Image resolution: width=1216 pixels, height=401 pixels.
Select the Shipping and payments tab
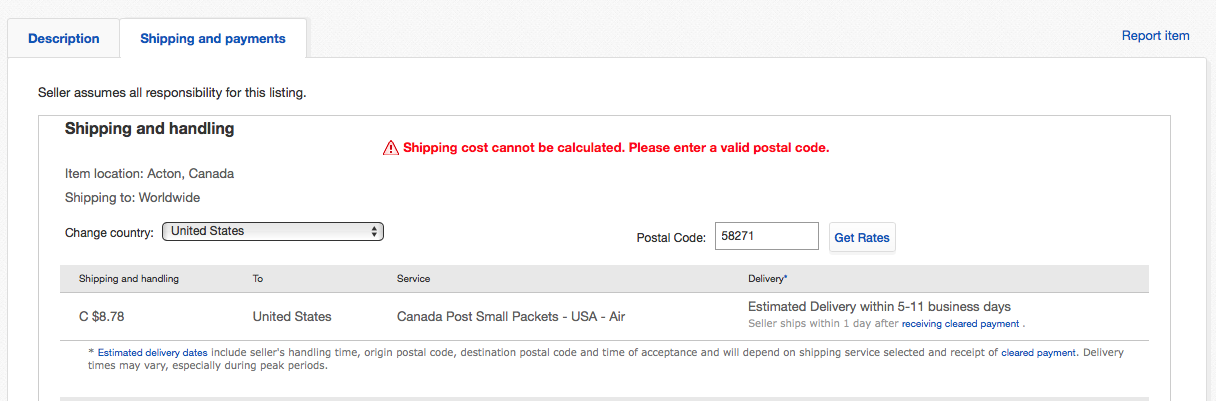tap(213, 39)
